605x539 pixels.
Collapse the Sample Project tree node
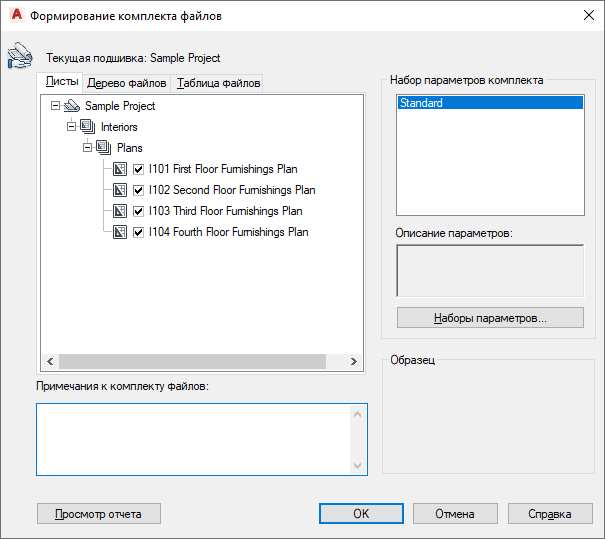pyautogui.click(x=55, y=106)
